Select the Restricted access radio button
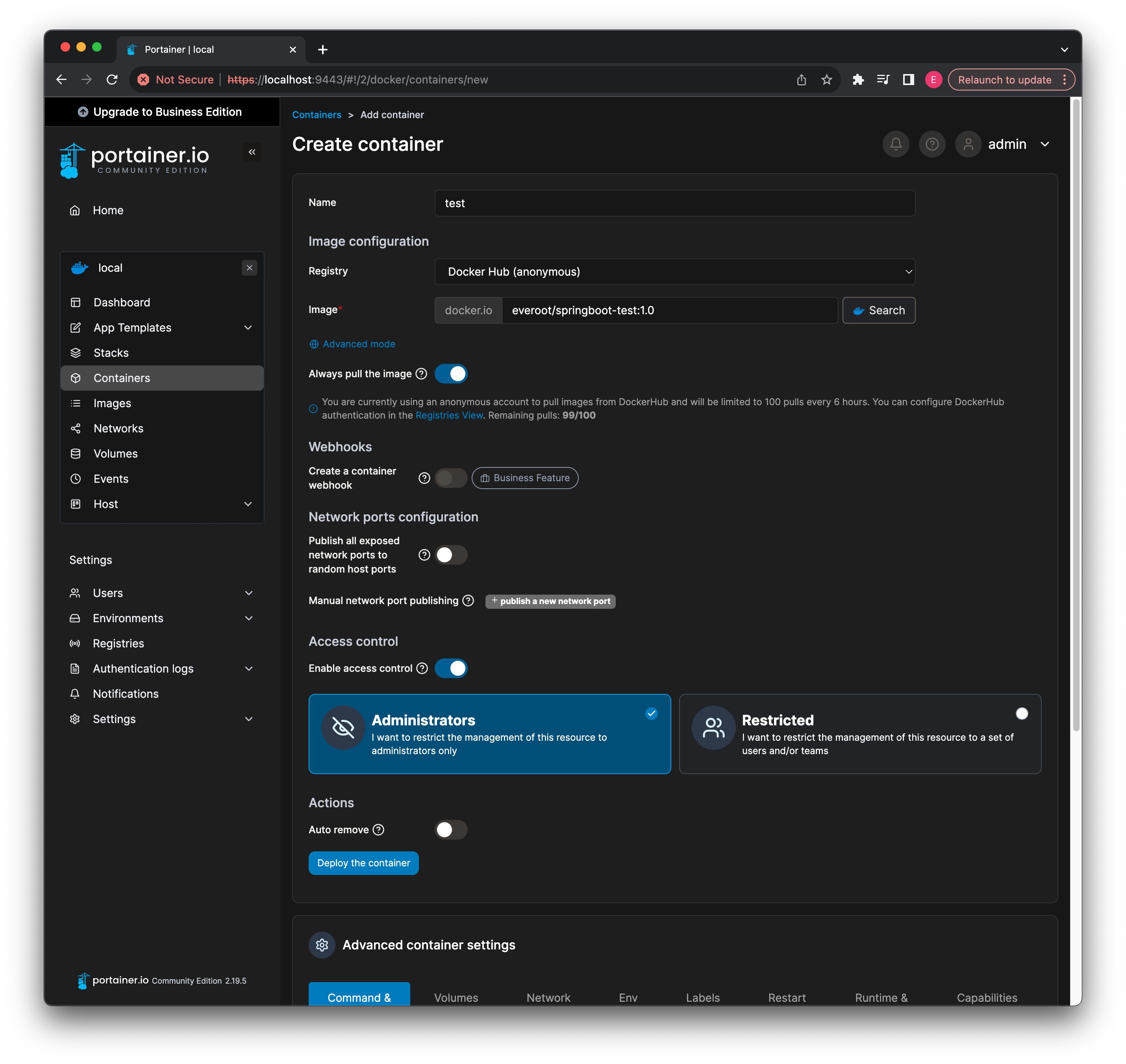Screen dimensions: 1126x1064 [1021, 714]
